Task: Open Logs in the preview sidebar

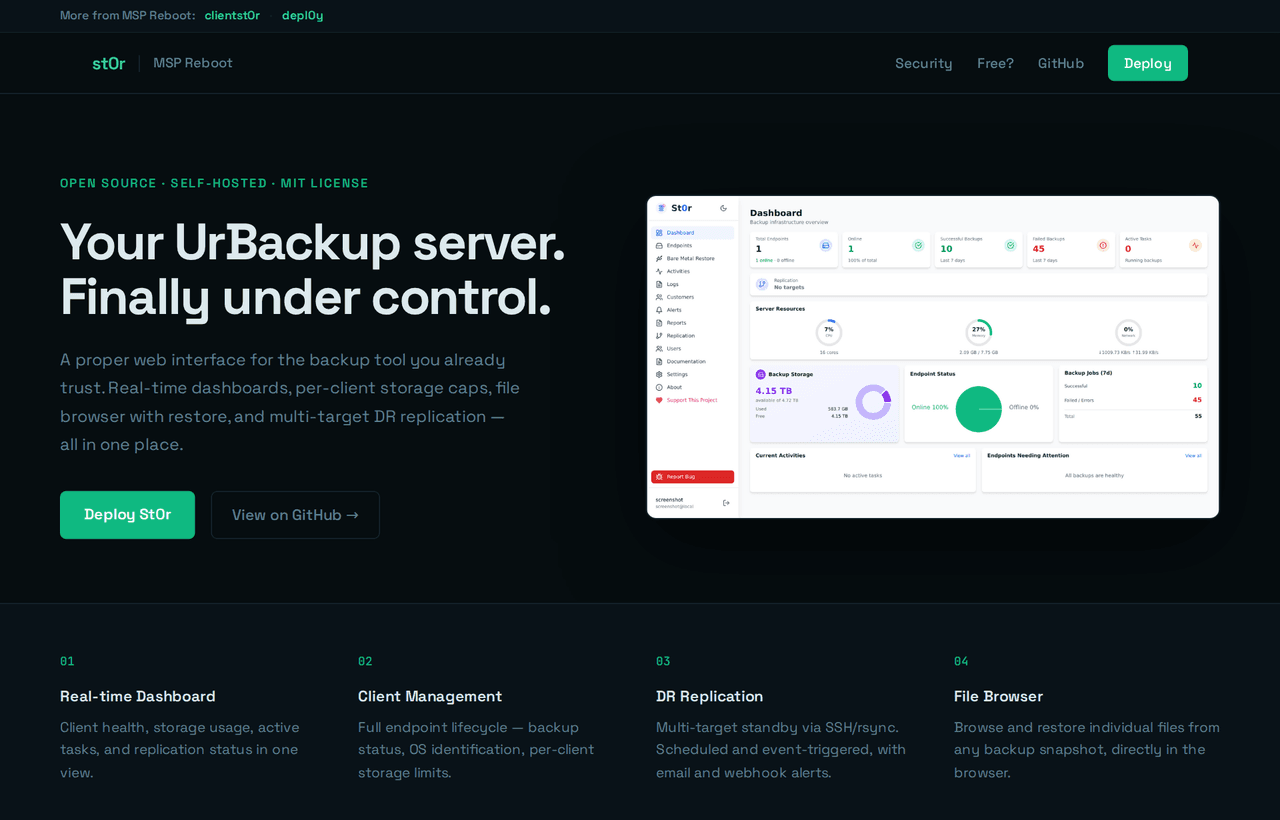Action: point(691,284)
